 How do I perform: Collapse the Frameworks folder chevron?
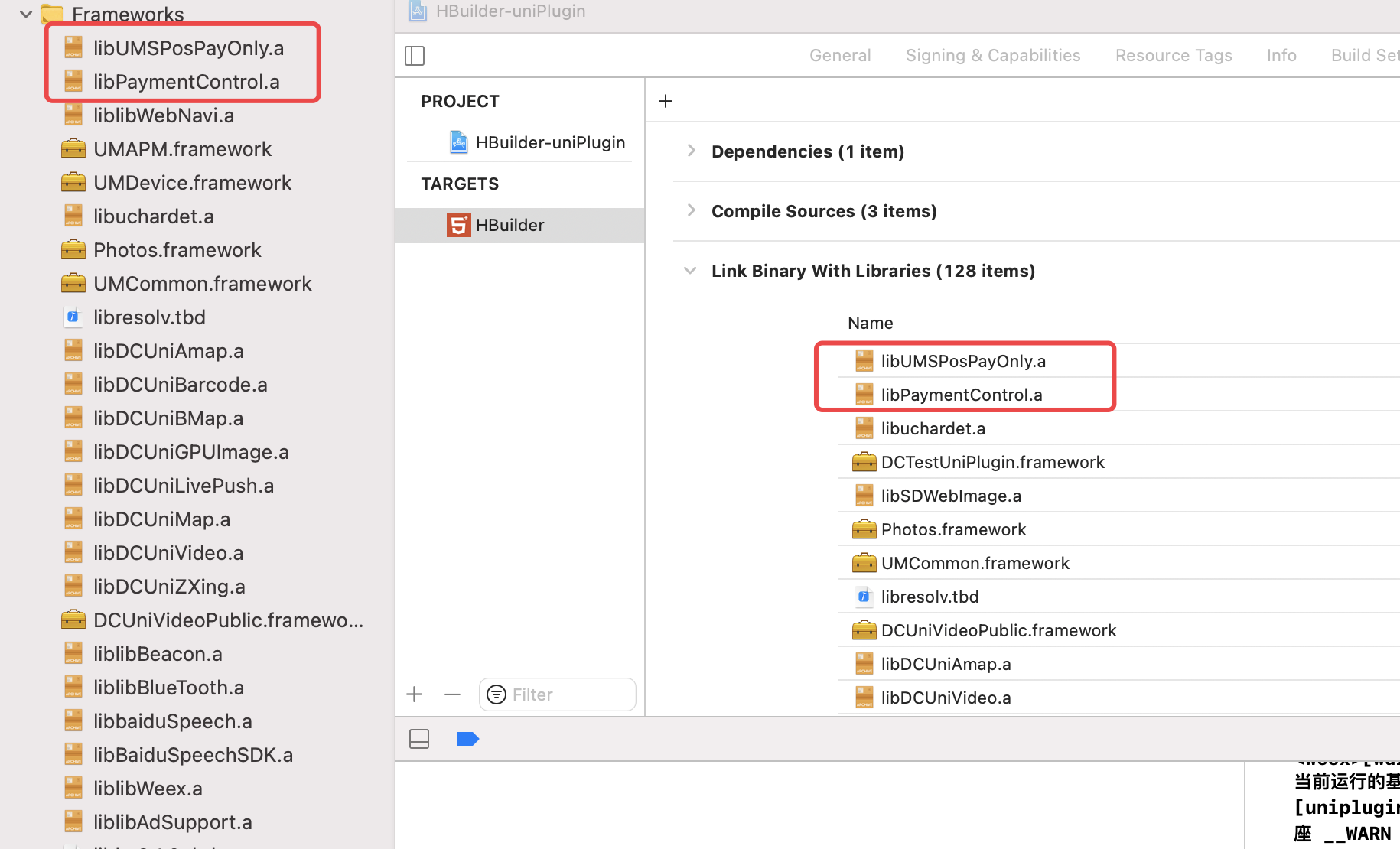pos(26,14)
